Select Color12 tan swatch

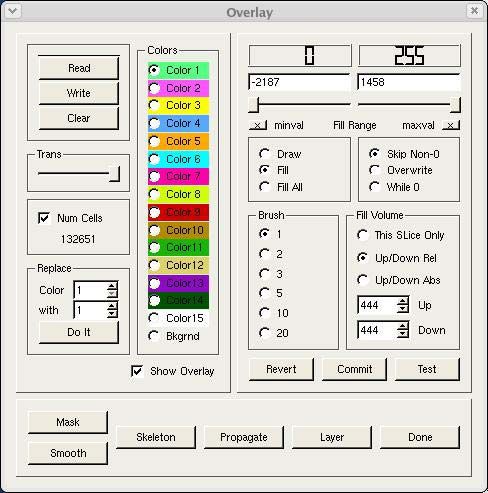coord(178,265)
